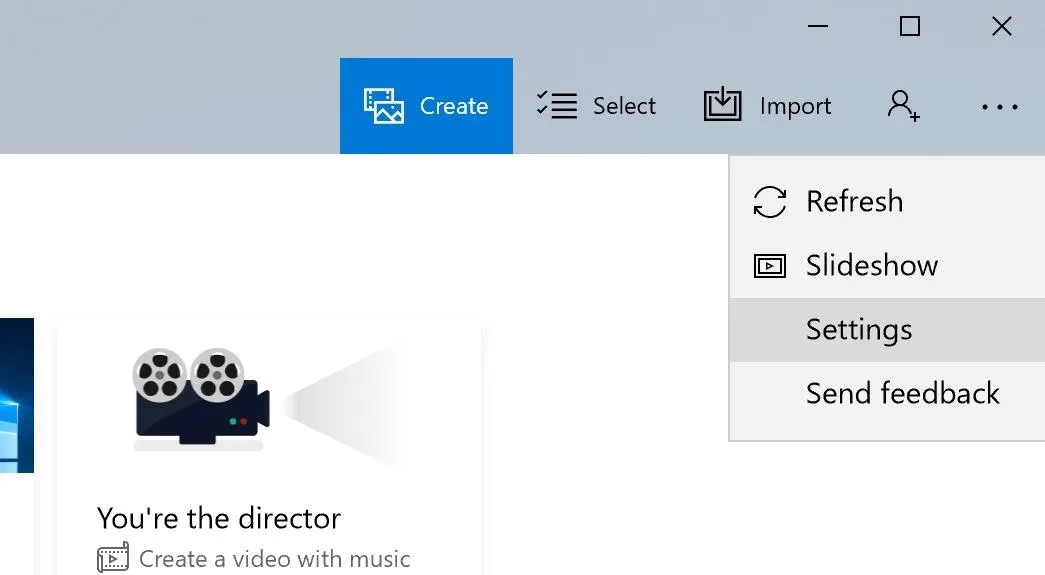This screenshot has height=575, width=1045.
Task: Click the add-person sign-in icon
Action: click(903, 106)
